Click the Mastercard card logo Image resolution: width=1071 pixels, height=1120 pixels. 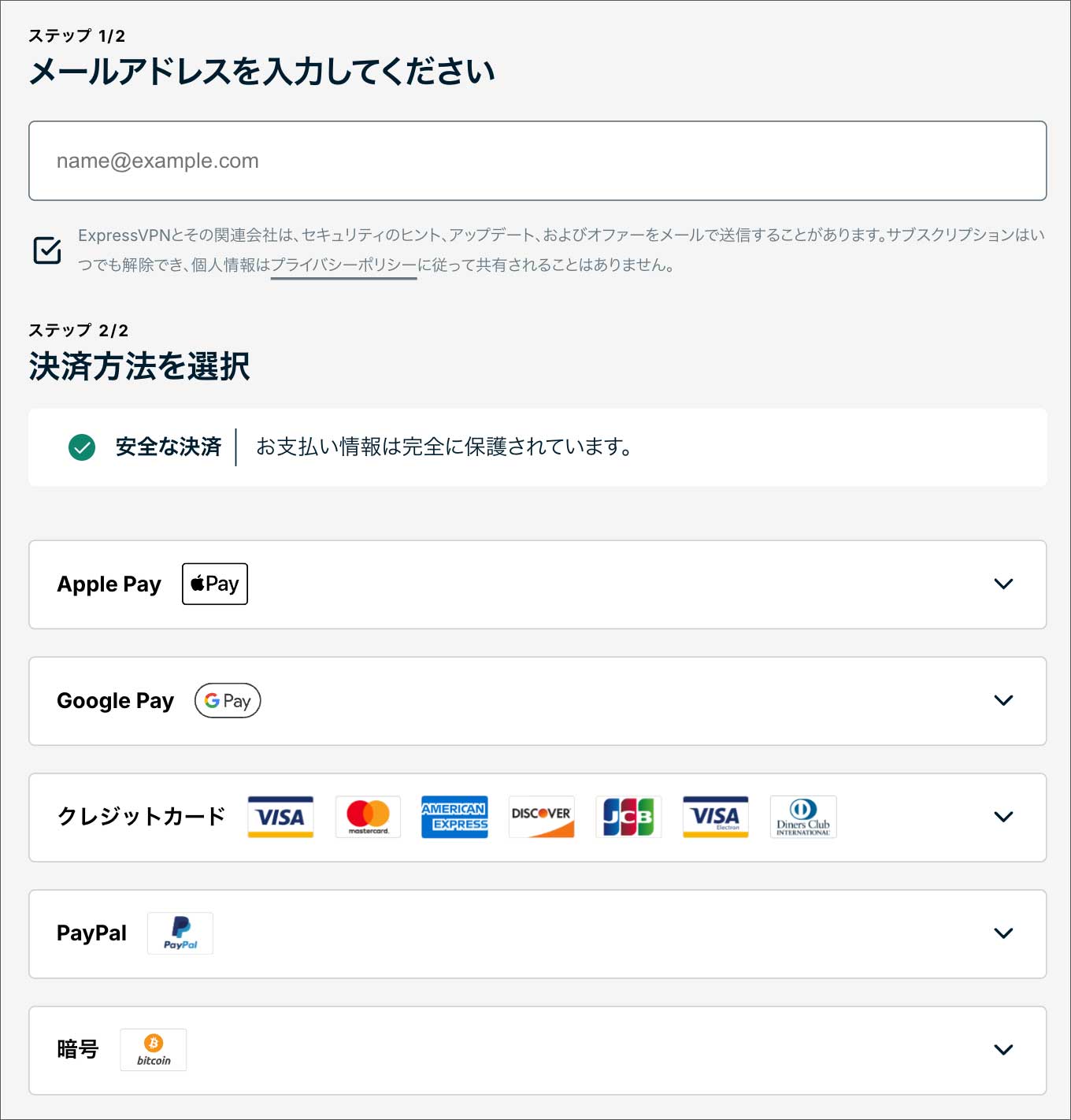tap(368, 817)
